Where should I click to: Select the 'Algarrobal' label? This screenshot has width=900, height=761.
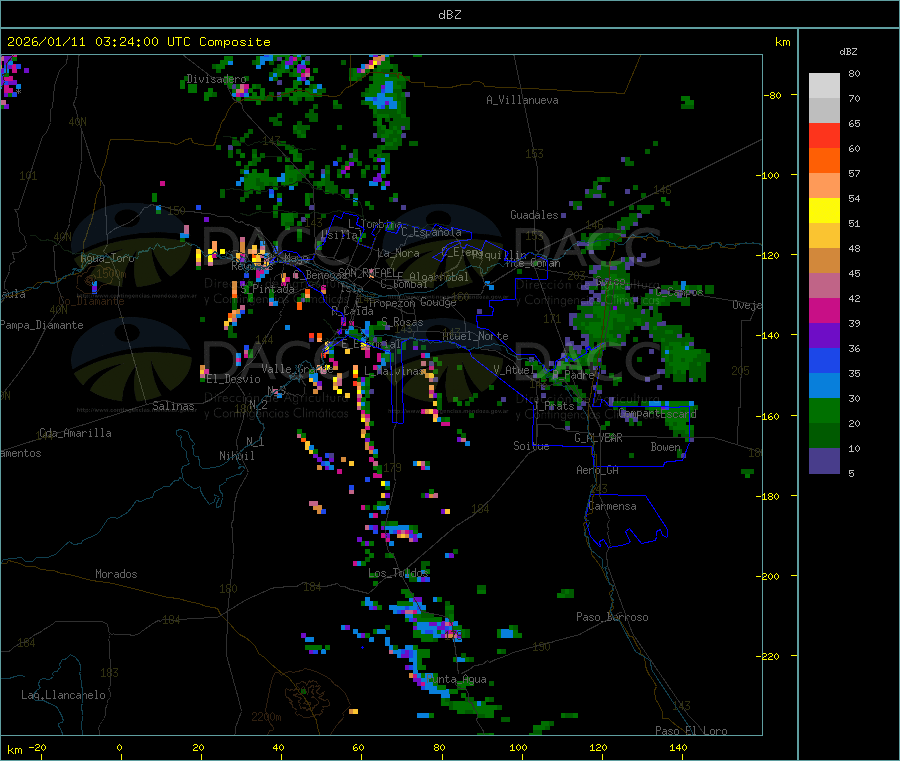439,277
